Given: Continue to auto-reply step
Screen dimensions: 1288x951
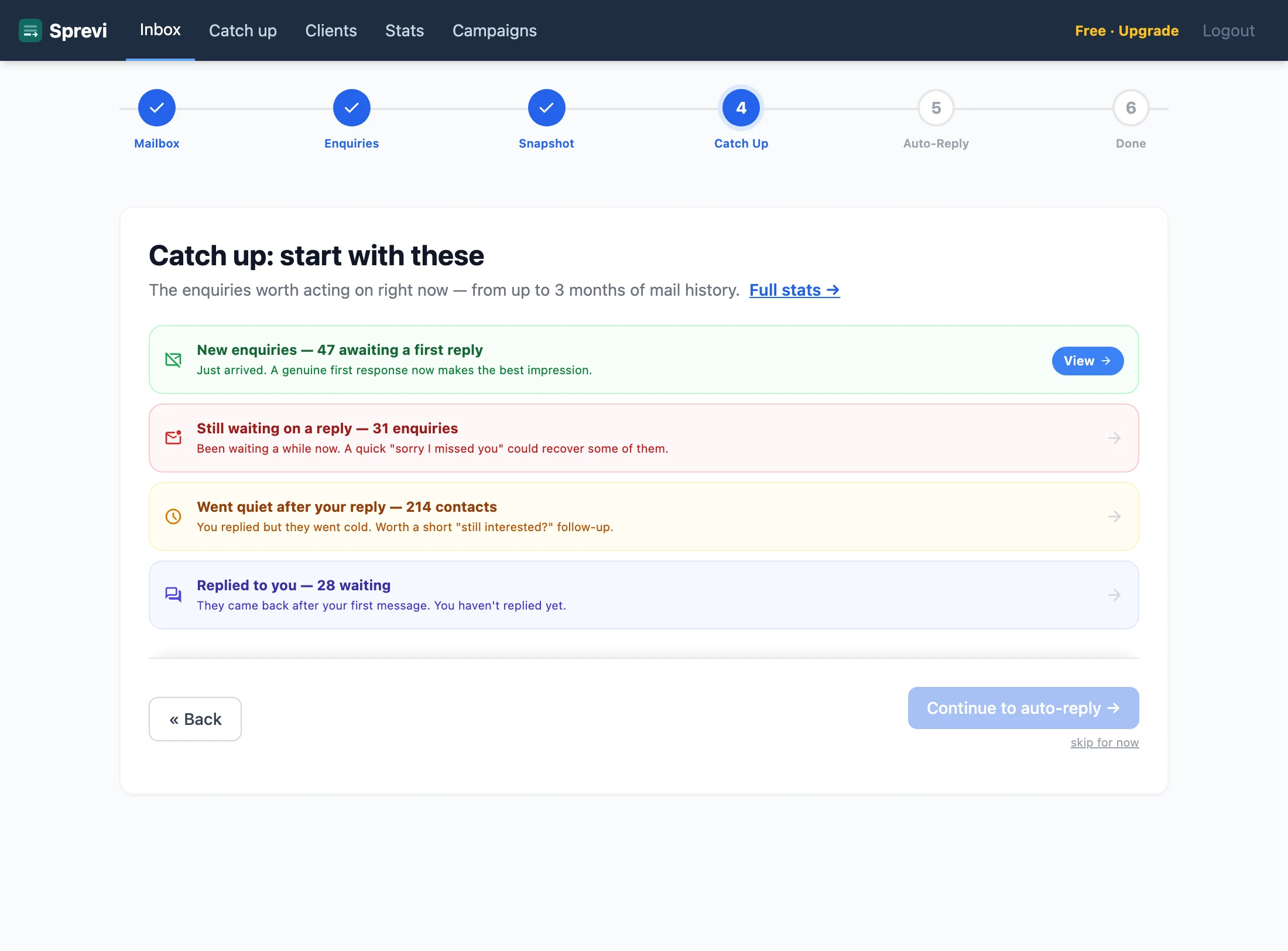Looking at the screenshot, I should pyautogui.click(x=1023, y=708).
